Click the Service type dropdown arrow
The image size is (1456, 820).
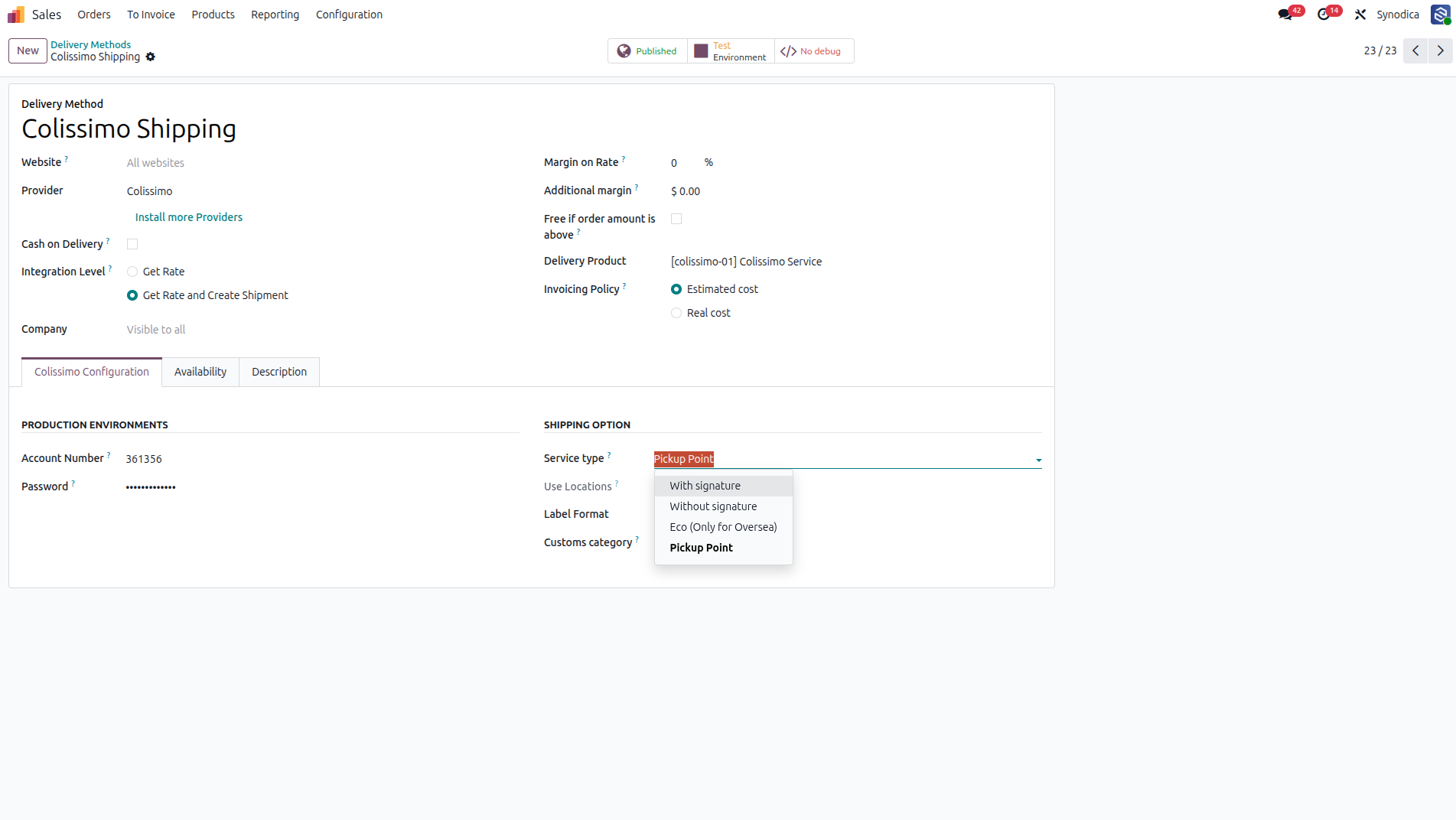[1038, 460]
